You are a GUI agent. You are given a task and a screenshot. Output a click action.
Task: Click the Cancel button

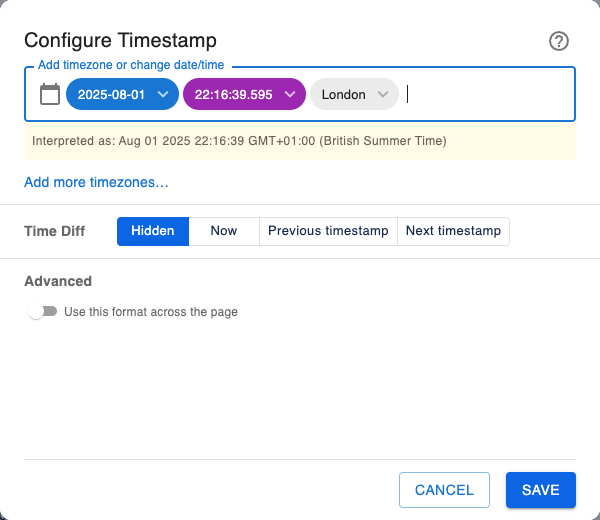[x=444, y=490]
